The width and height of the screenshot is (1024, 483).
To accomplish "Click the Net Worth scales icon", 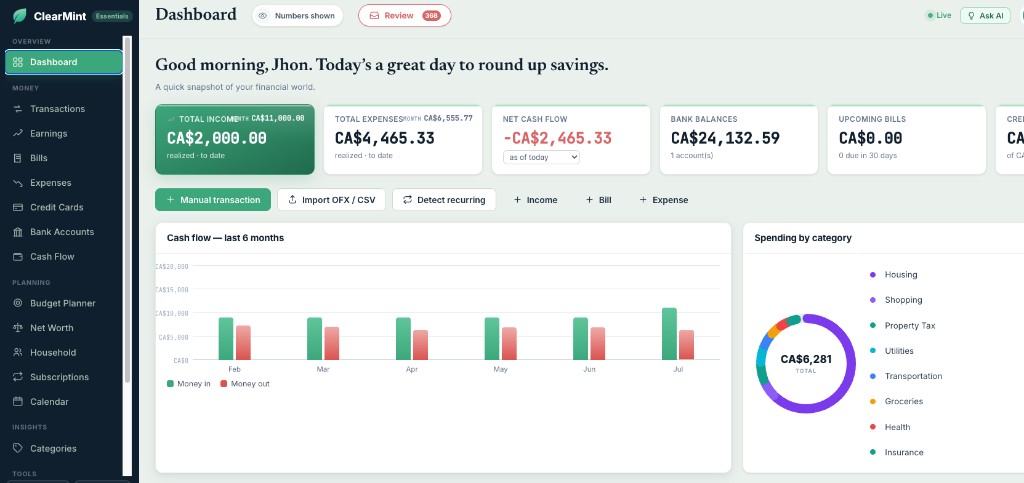I will click(18, 328).
